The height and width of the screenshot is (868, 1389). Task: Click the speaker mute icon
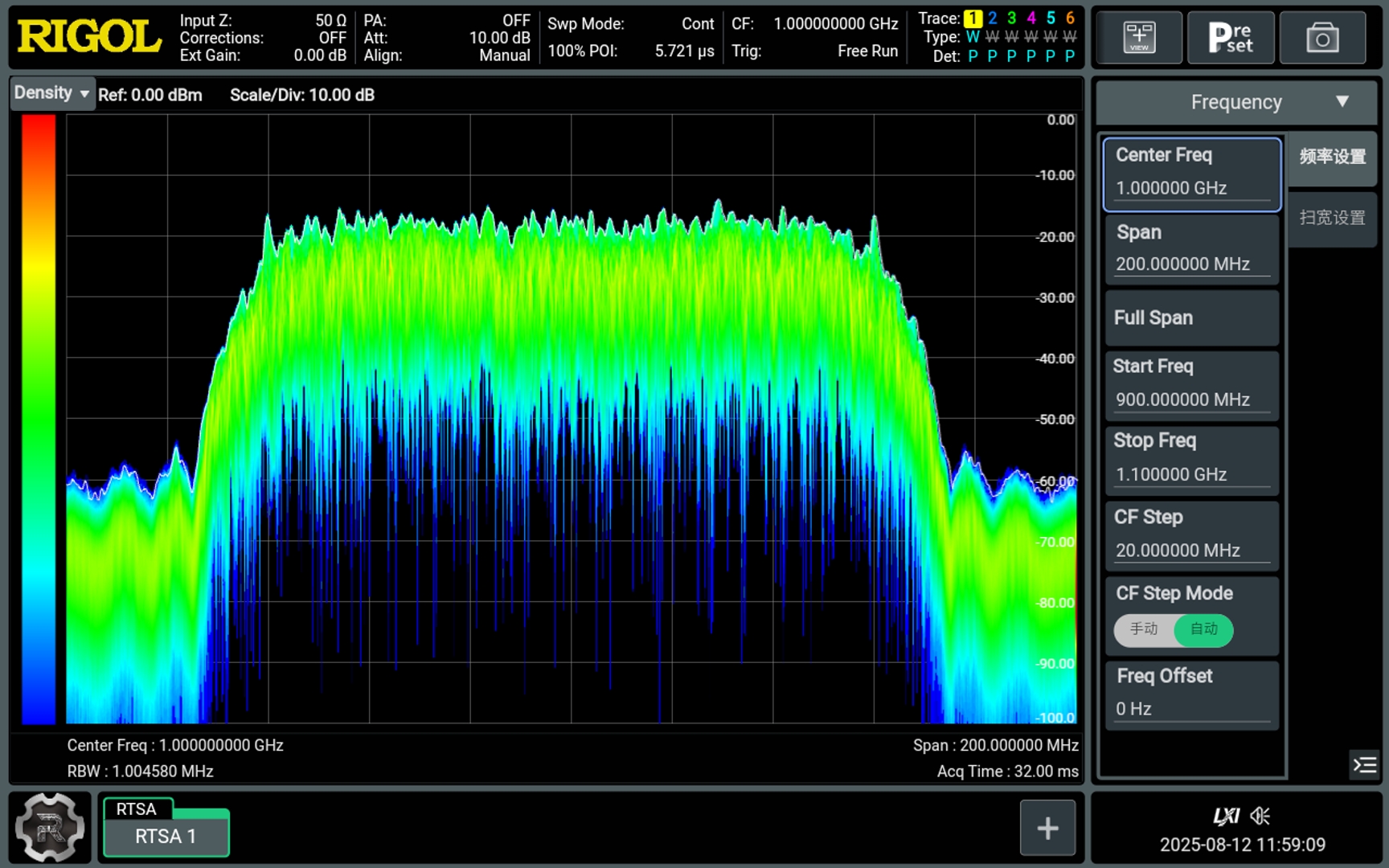(x=1258, y=816)
